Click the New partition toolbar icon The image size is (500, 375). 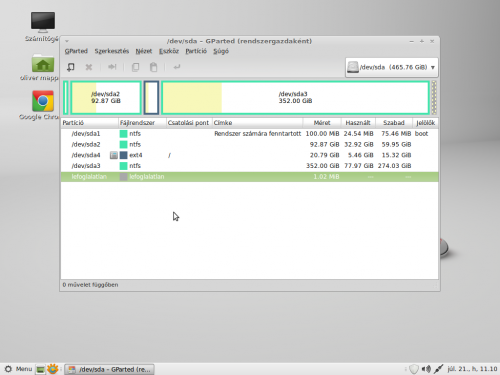click(71, 67)
